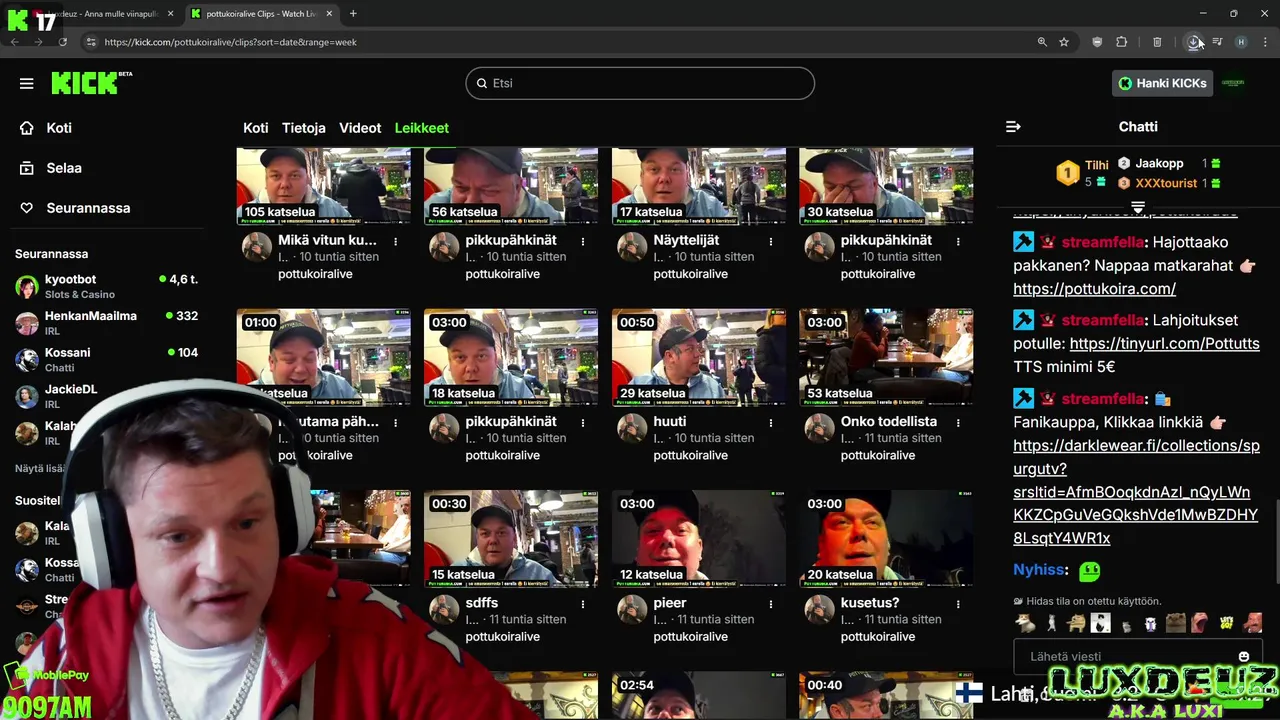Play the clip with 105 katselua
This screenshot has width=1280, height=720.
pos(323,186)
